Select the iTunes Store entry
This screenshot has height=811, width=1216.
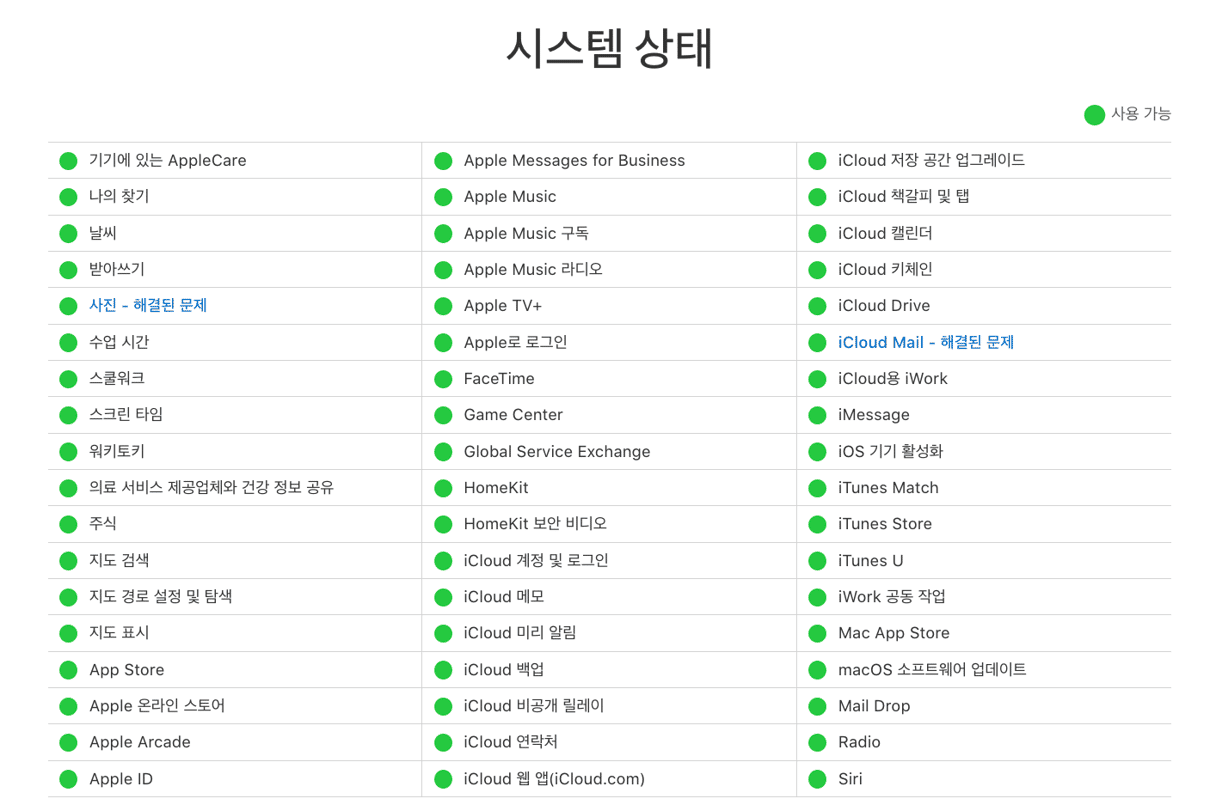click(884, 524)
